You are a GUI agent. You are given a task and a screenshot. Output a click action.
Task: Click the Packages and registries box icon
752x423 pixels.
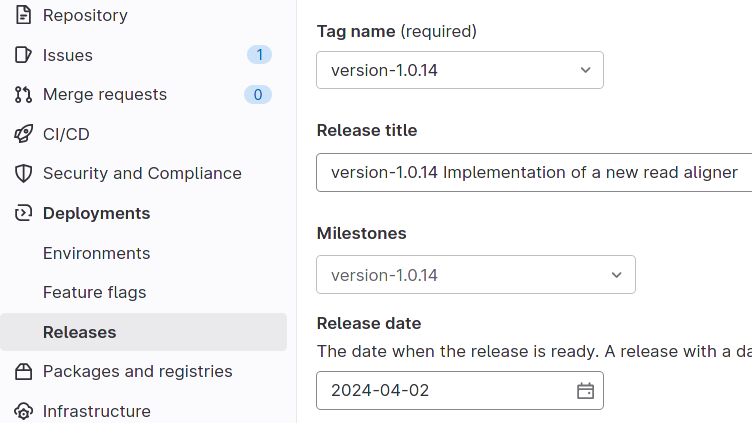coord(23,371)
